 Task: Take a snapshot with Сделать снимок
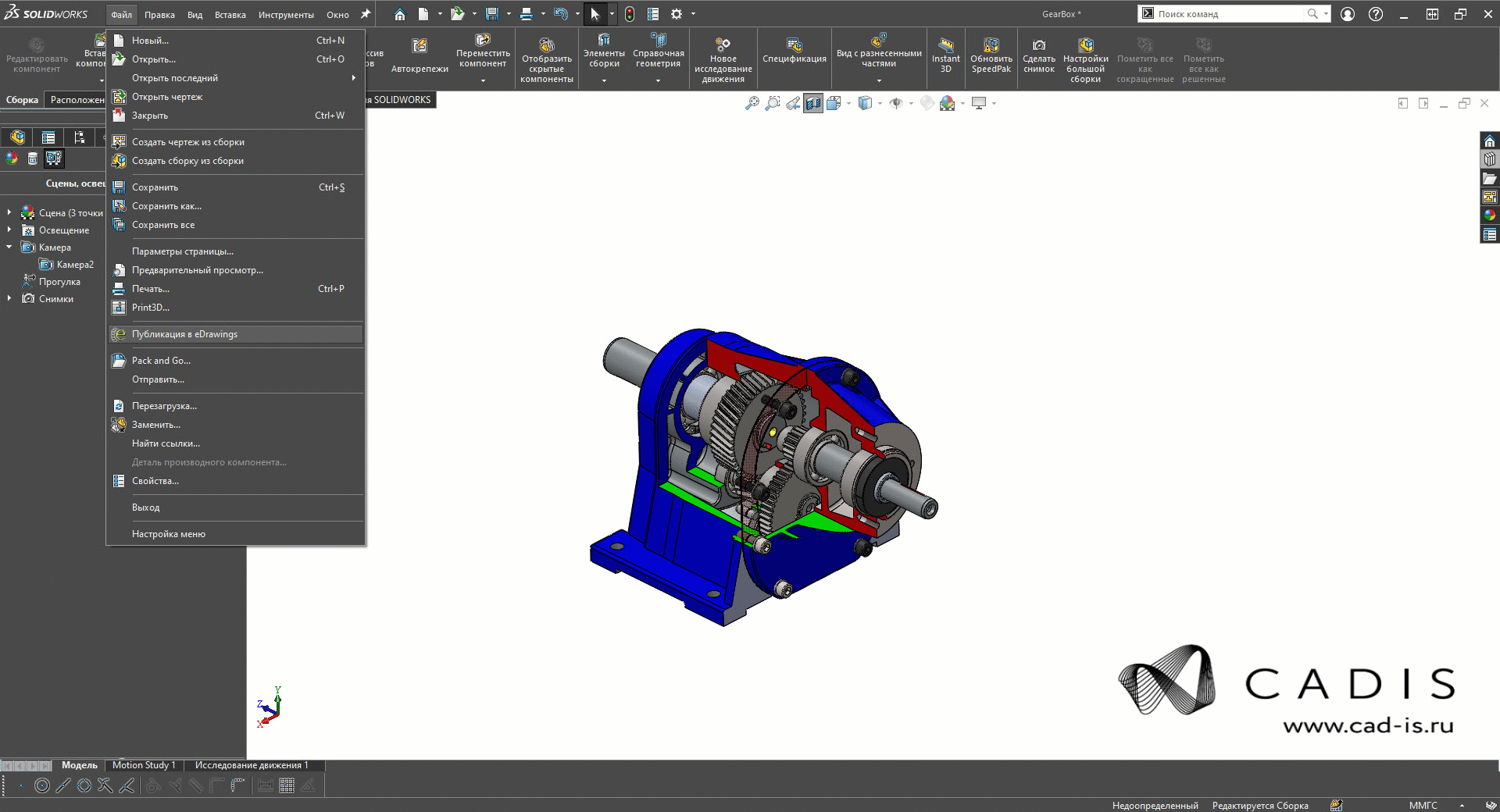point(1039,55)
